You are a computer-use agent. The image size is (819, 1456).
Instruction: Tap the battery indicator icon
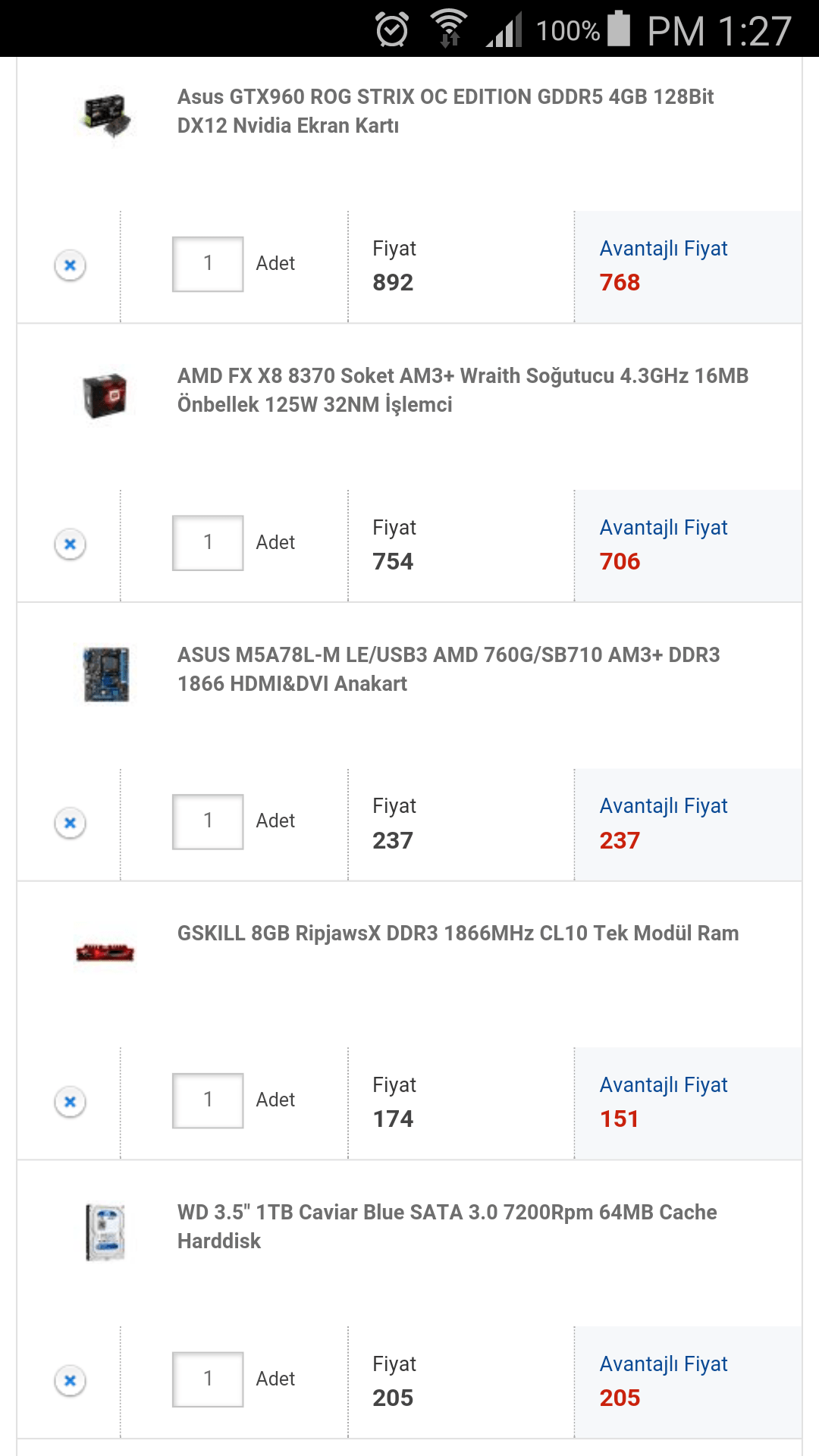[619, 29]
